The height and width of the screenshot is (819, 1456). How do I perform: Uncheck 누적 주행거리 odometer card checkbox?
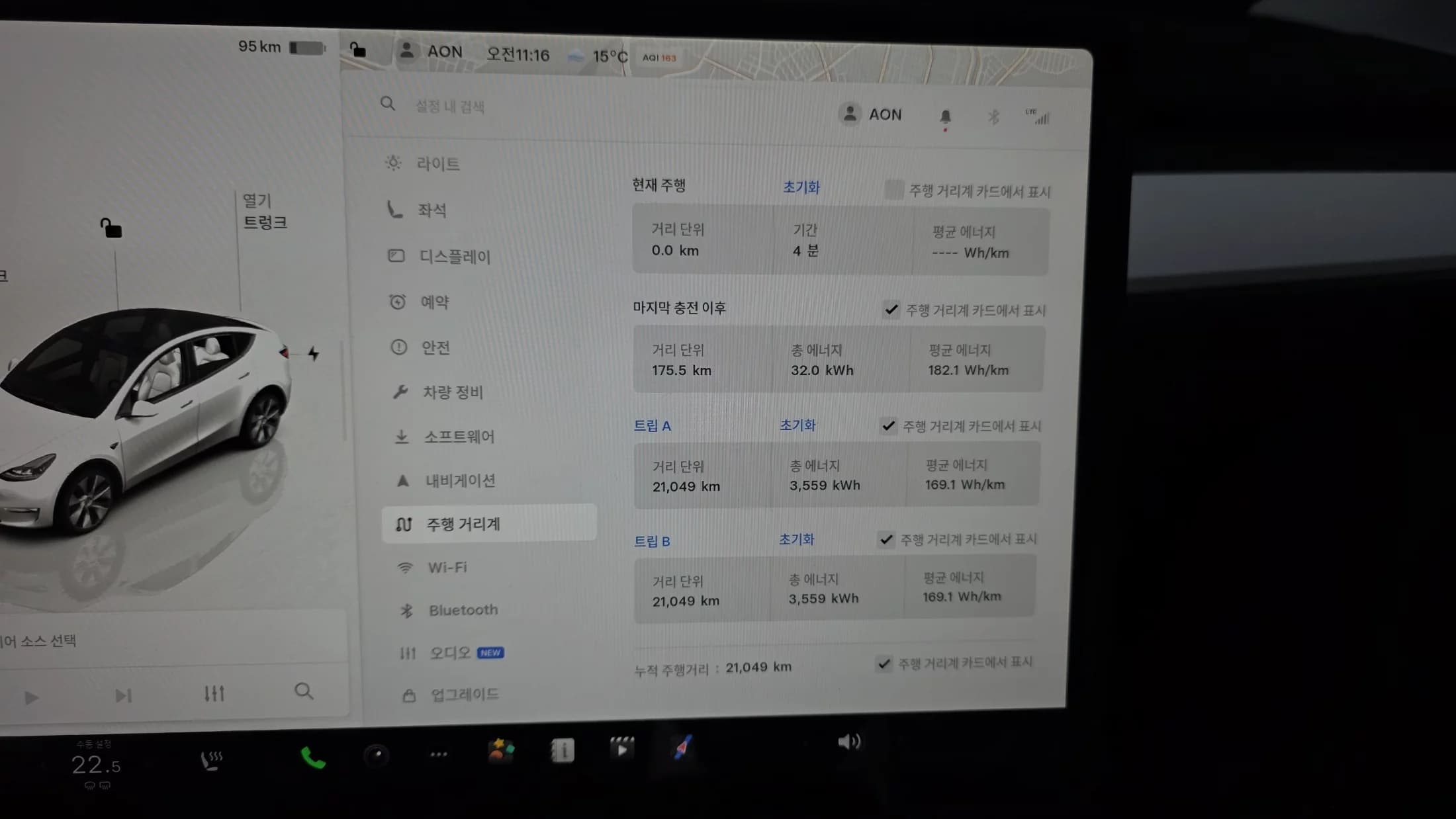click(x=884, y=663)
